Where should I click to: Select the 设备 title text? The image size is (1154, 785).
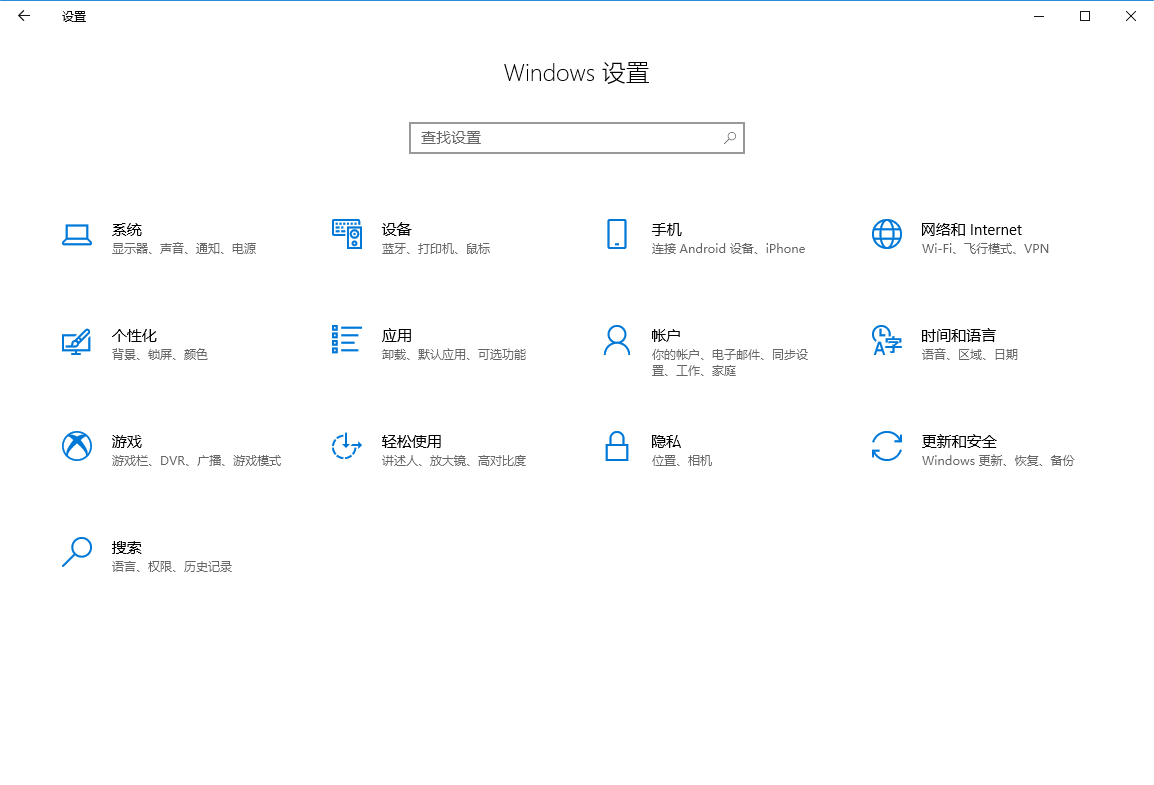click(x=397, y=230)
